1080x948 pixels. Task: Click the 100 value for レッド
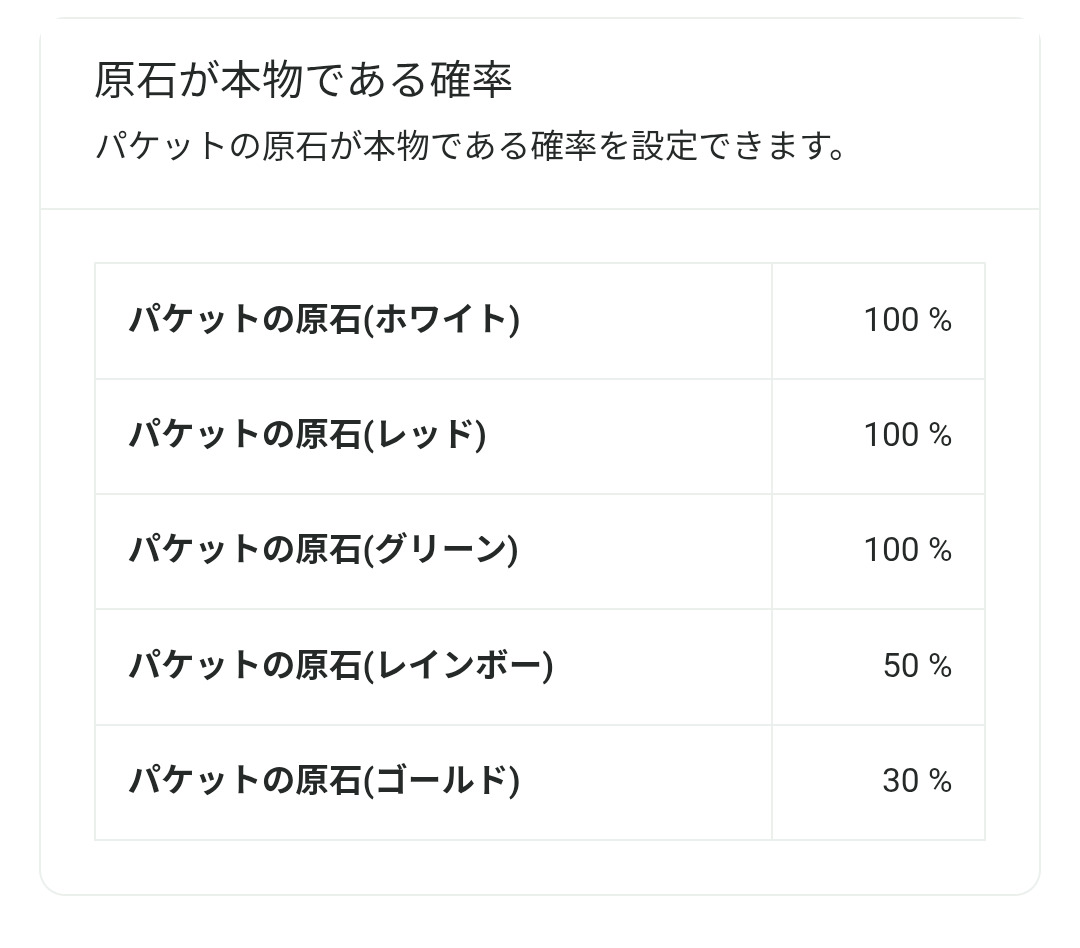coord(891,435)
